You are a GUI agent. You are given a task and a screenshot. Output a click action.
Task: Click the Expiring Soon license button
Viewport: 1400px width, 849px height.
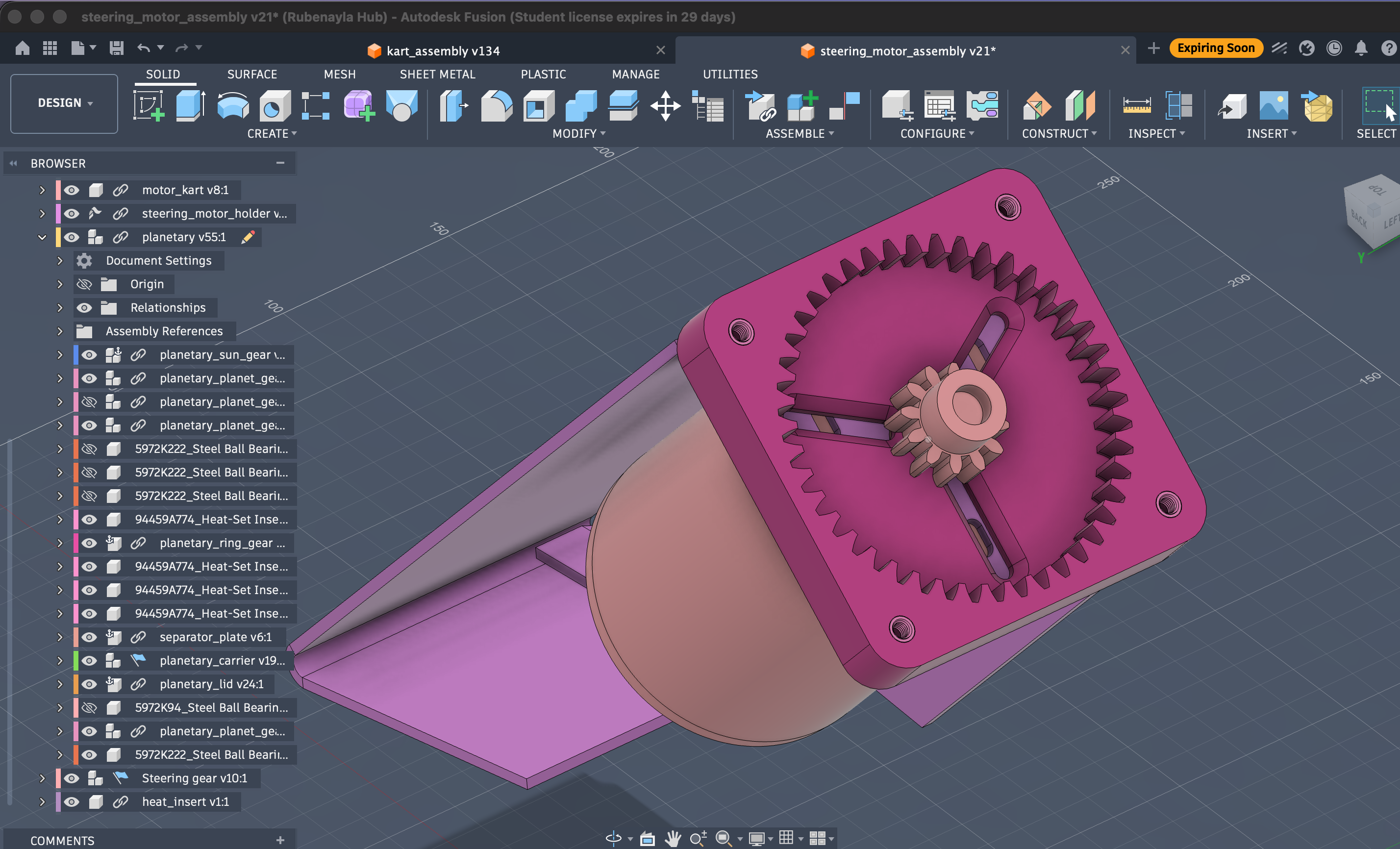tap(1215, 48)
